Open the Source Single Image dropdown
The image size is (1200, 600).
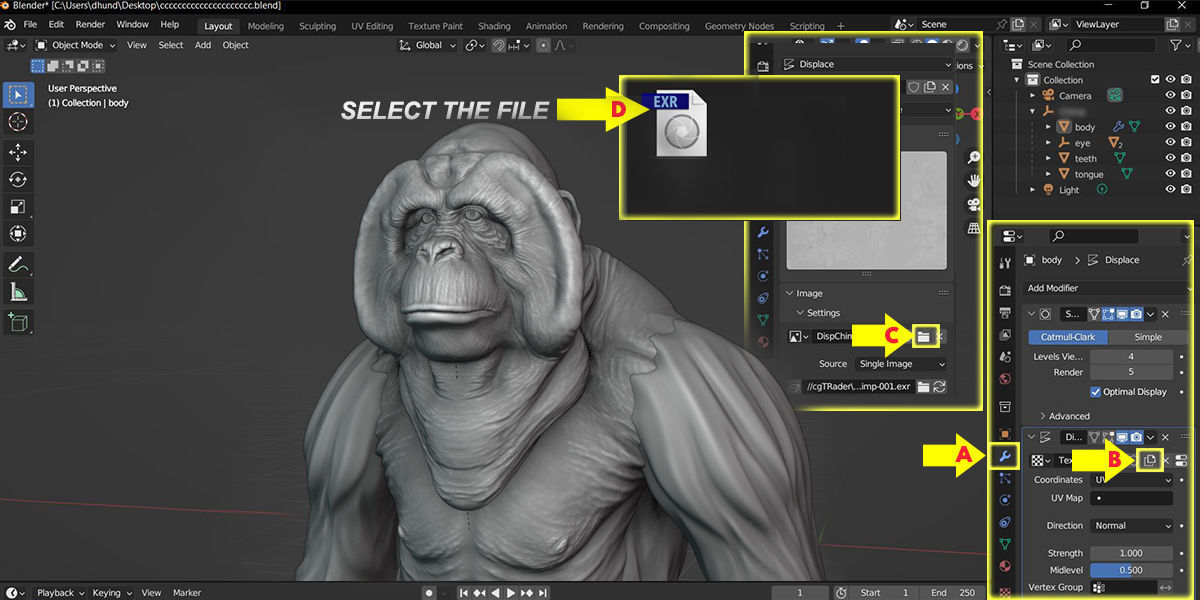(x=900, y=364)
